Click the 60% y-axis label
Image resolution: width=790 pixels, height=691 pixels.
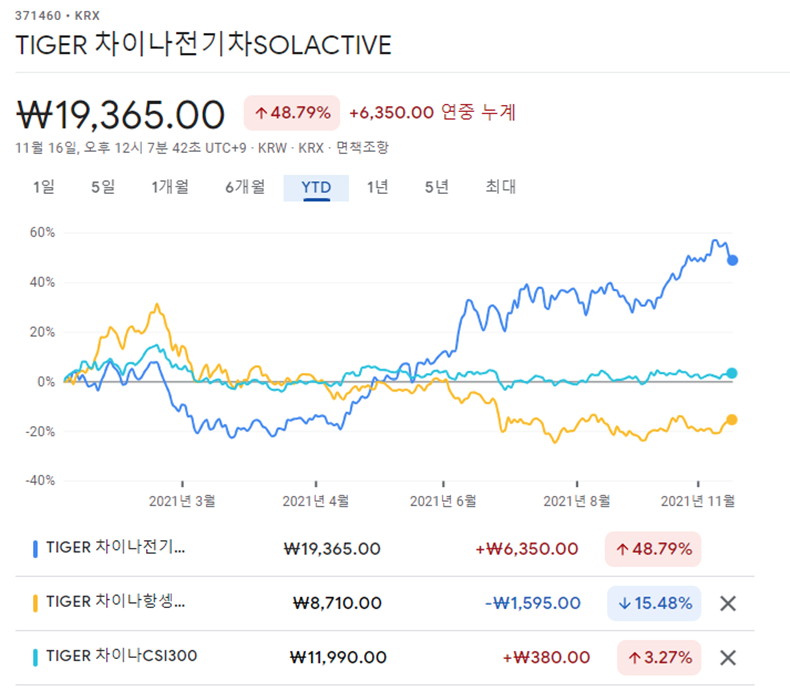(x=42, y=233)
